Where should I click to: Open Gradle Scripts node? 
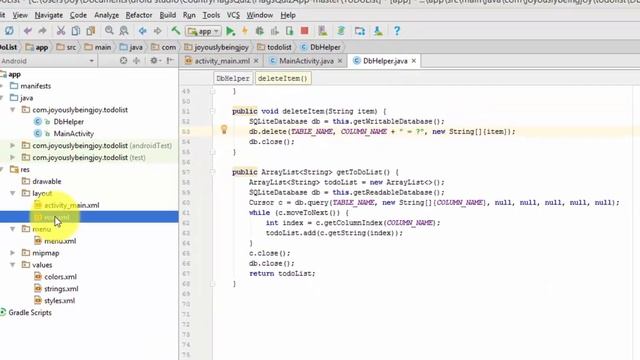30,313
